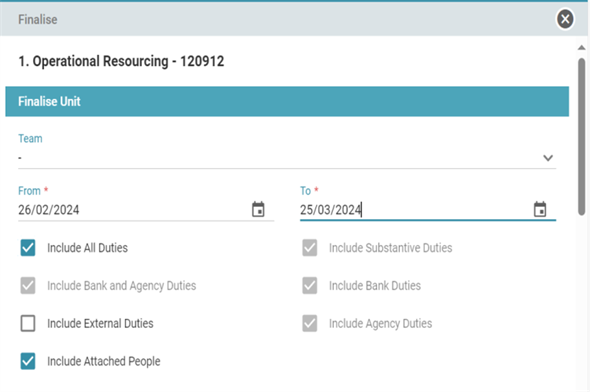Click the Operational Resourcing - 120912 heading
The height and width of the screenshot is (392, 590).
pos(121,61)
